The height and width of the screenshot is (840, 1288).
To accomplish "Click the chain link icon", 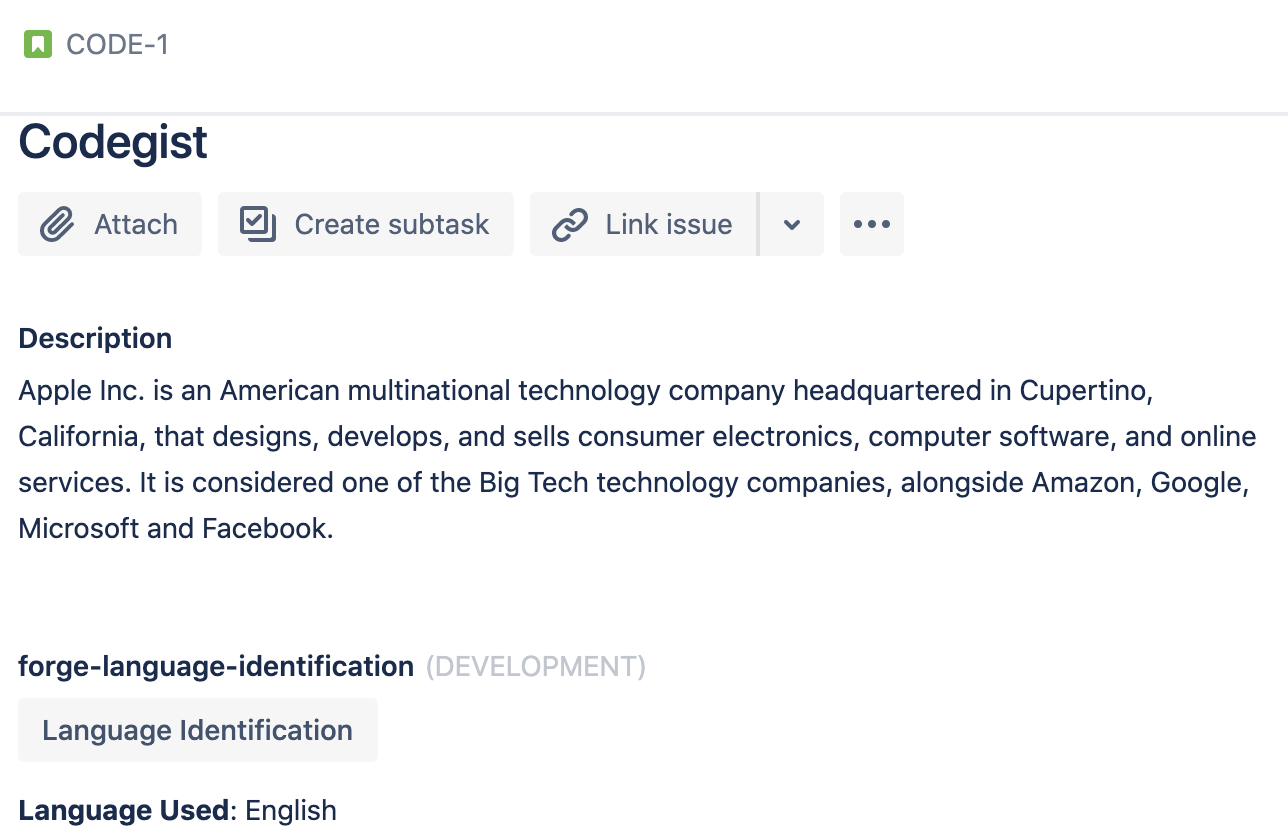I will click(570, 224).
